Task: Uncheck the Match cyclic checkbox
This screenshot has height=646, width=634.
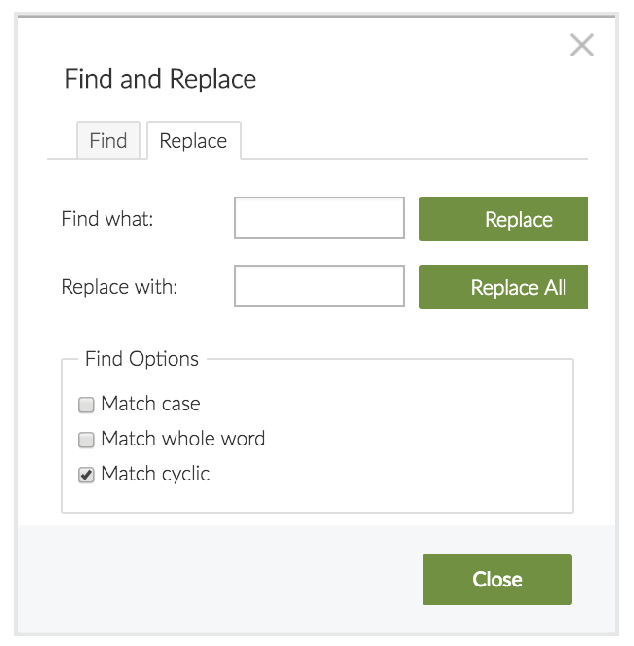Action: pos(86,474)
